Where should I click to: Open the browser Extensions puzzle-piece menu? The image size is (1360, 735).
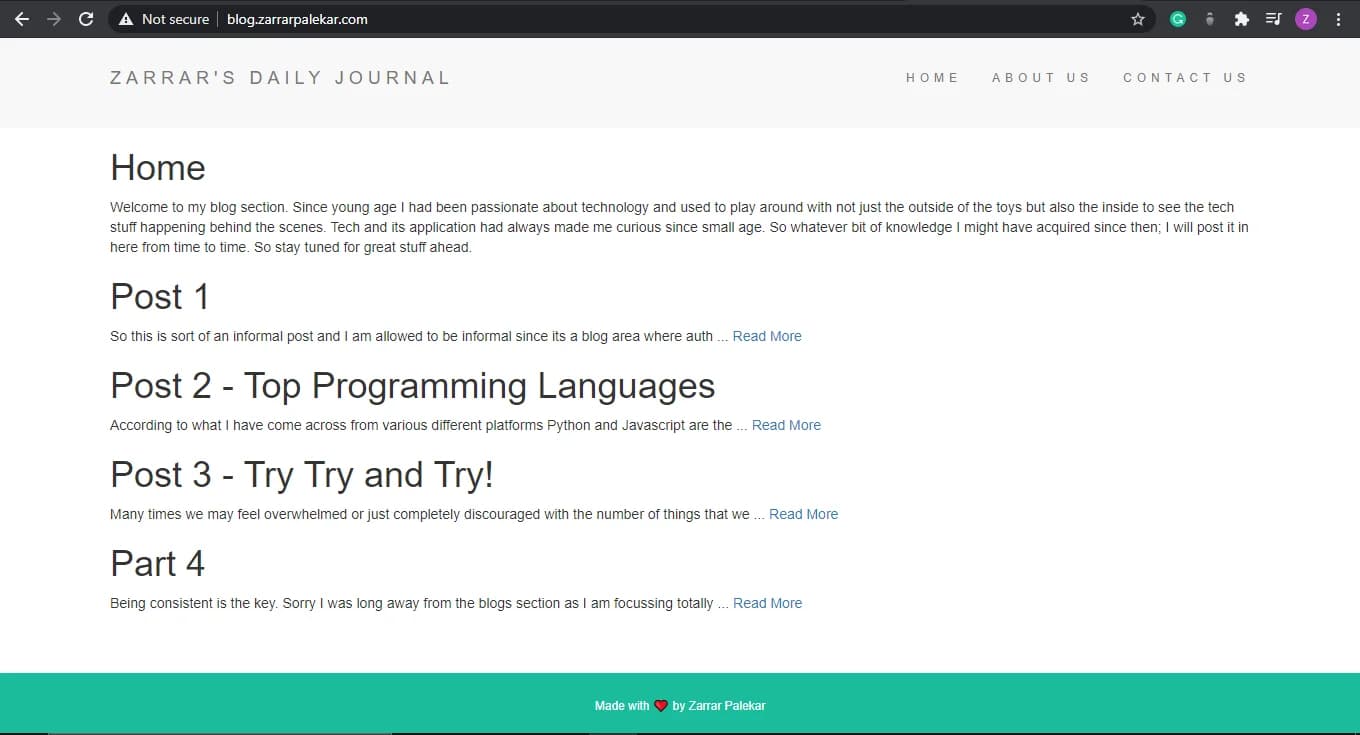(1242, 18)
